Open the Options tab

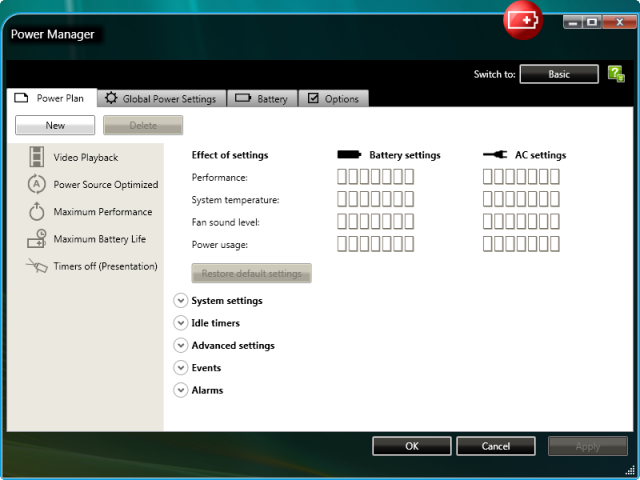334,98
